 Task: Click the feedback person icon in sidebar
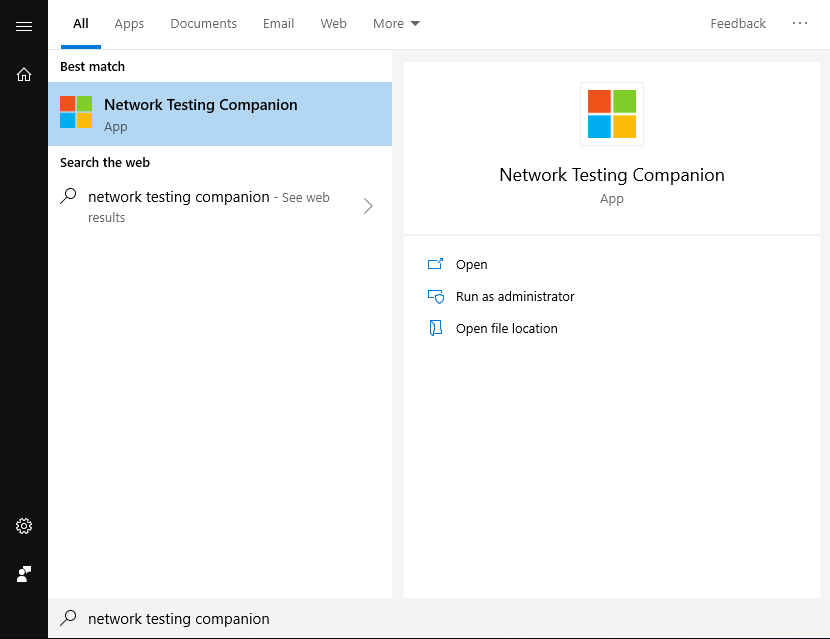pos(24,574)
